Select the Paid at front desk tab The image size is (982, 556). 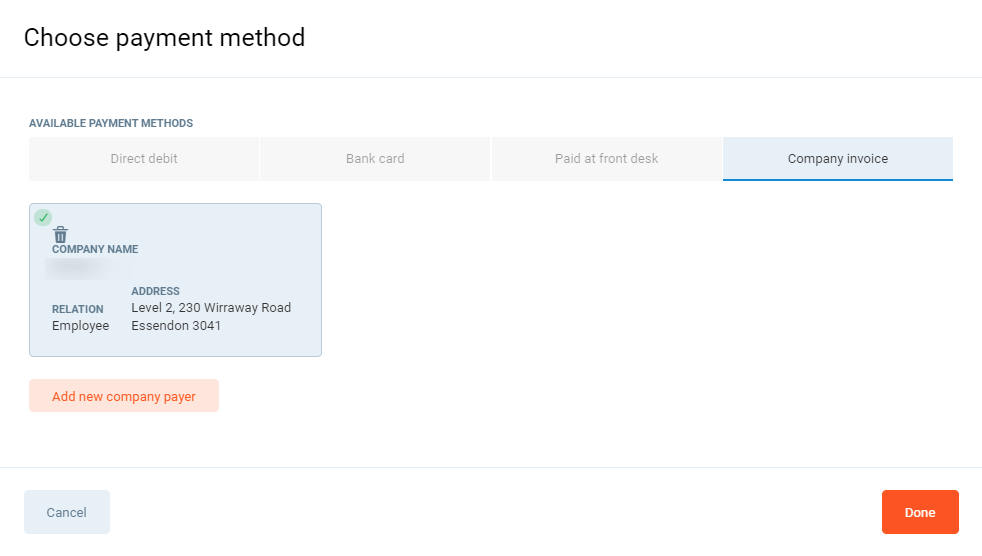606,159
